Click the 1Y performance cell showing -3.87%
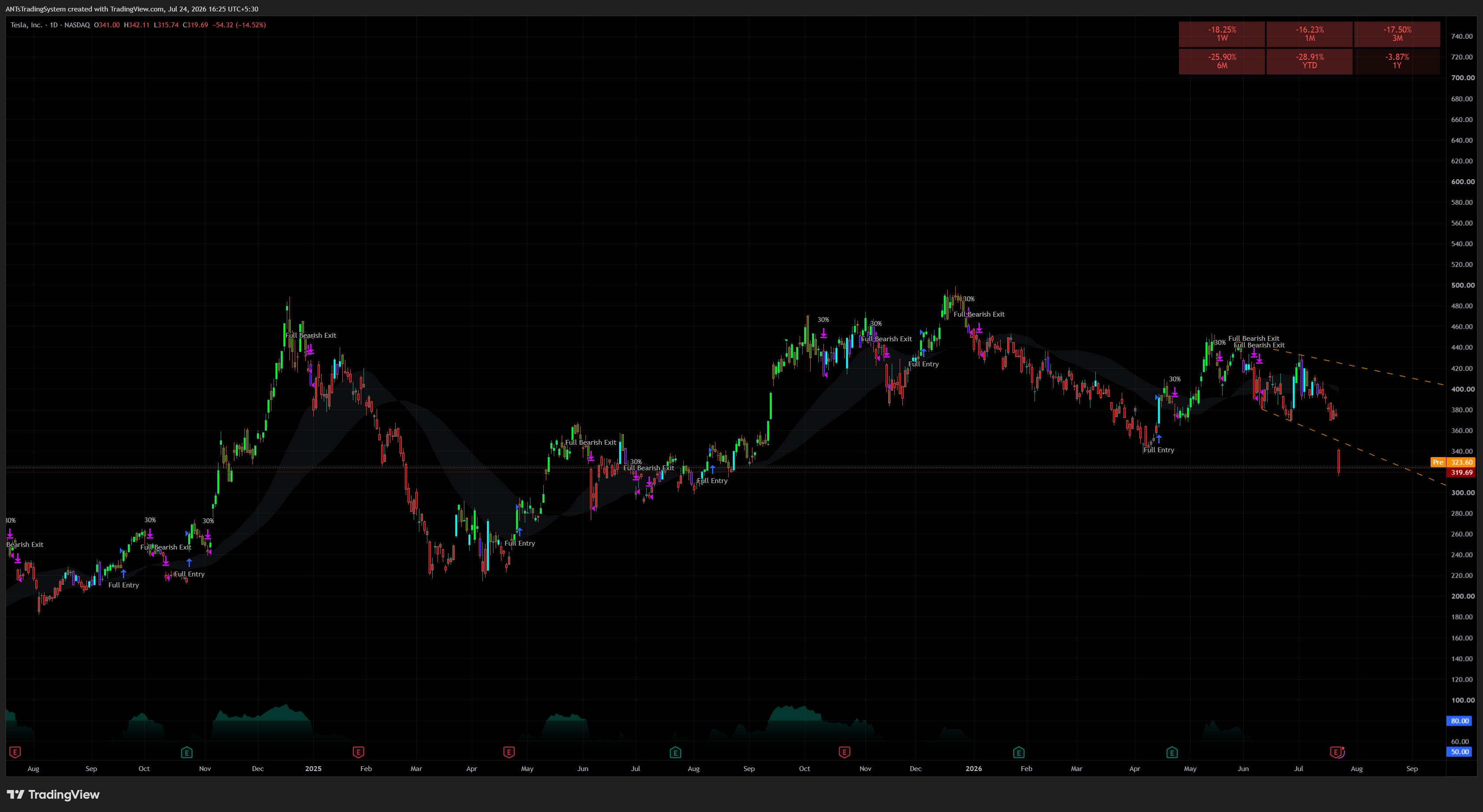The height and width of the screenshot is (812, 1483). (1397, 61)
